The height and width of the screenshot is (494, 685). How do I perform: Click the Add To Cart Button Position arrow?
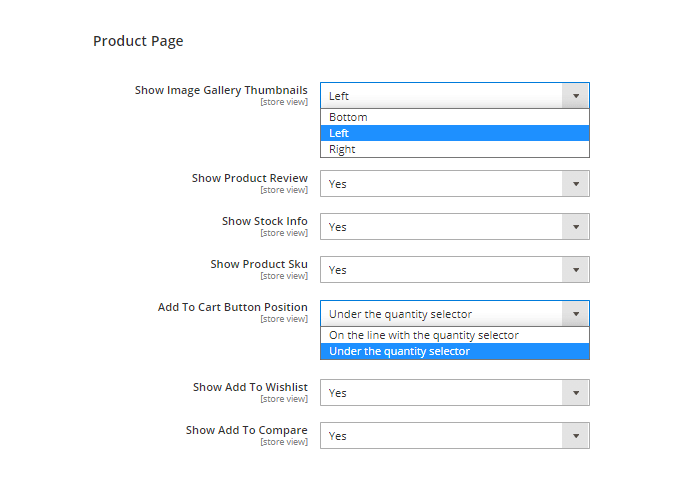[575, 314]
